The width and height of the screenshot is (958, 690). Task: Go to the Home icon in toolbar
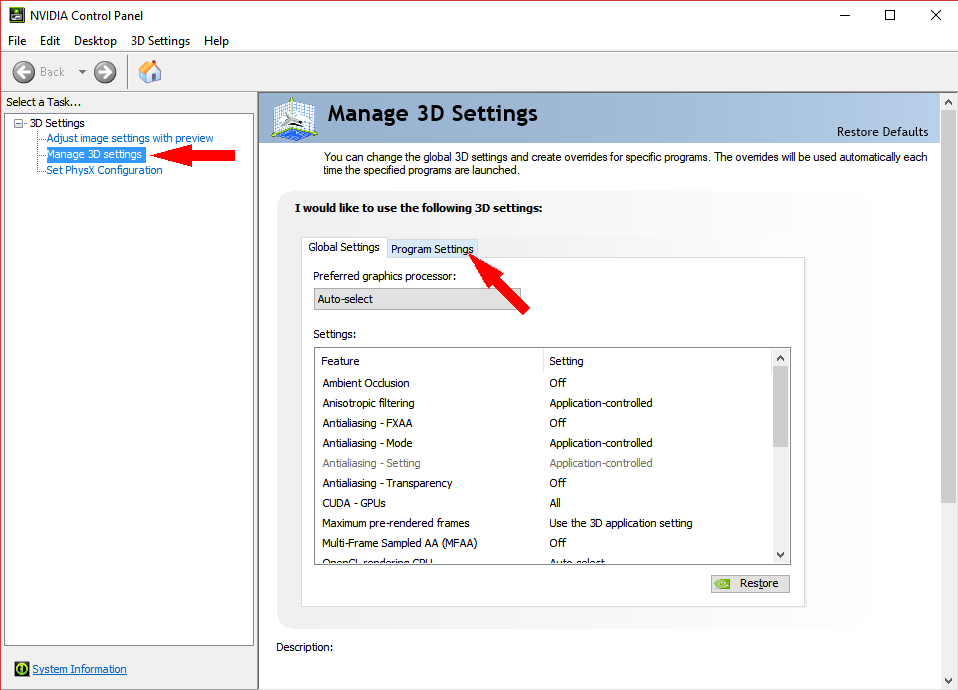coord(150,72)
